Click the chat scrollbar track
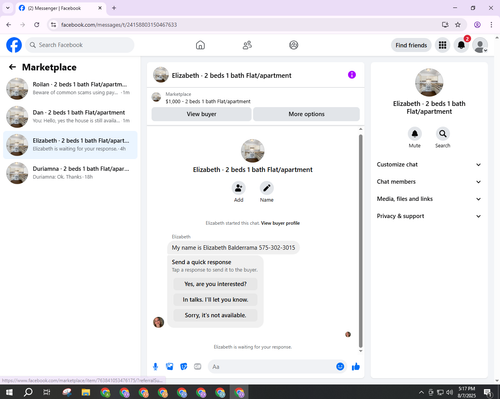Viewport: 500px width, 399px height. tap(360, 240)
